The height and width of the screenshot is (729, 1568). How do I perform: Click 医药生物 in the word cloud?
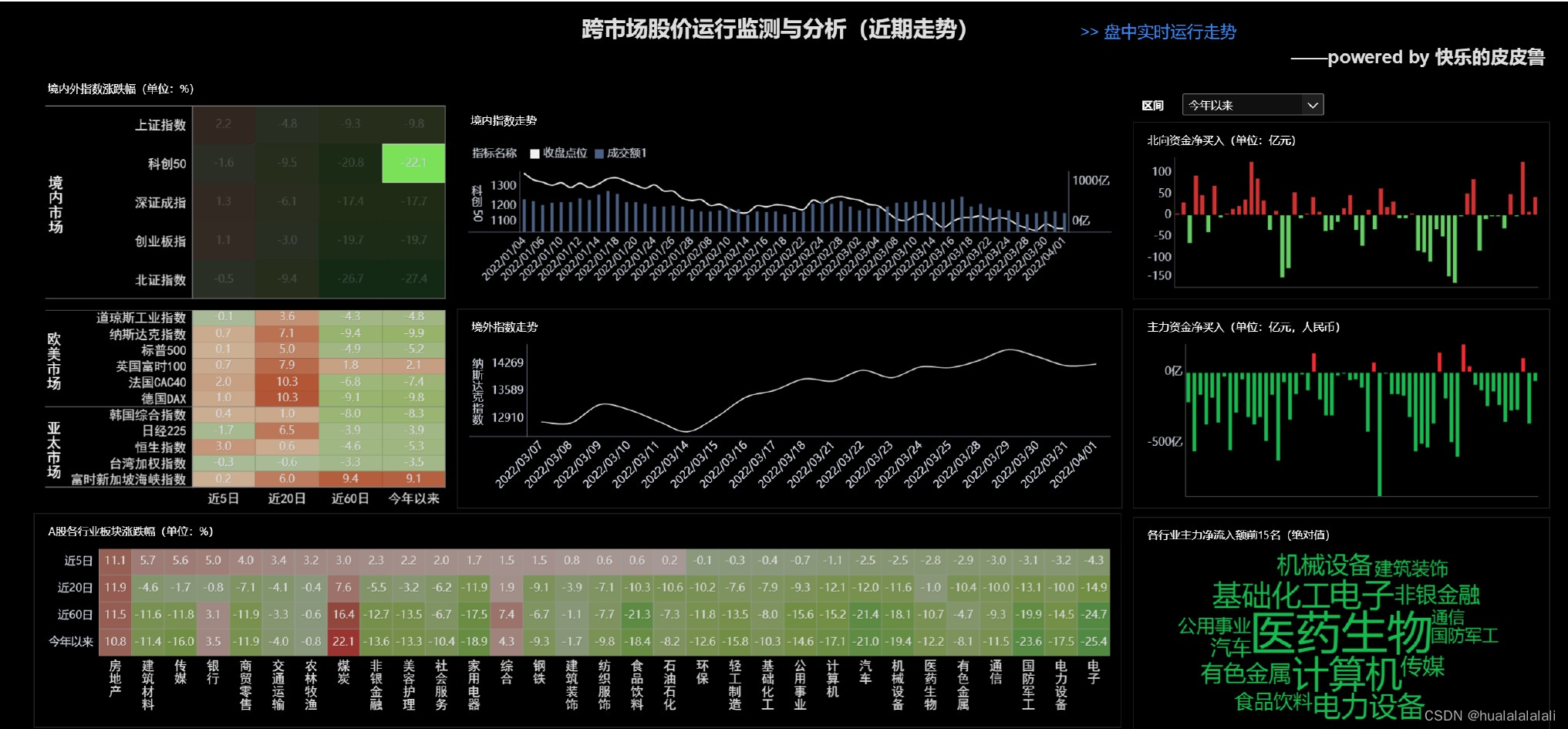(x=1341, y=633)
